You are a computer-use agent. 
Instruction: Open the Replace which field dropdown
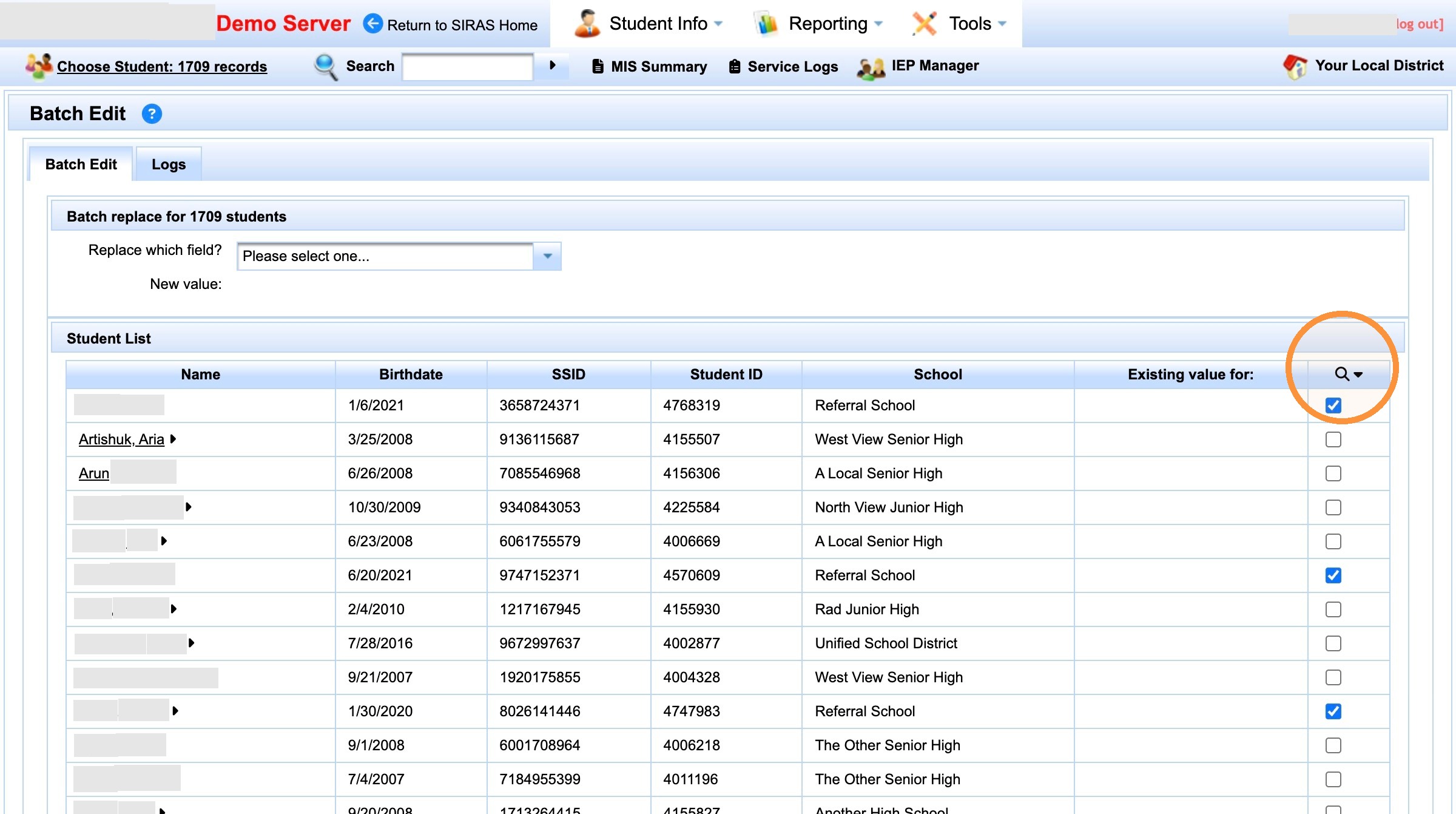pyautogui.click(x=399, y=256)
